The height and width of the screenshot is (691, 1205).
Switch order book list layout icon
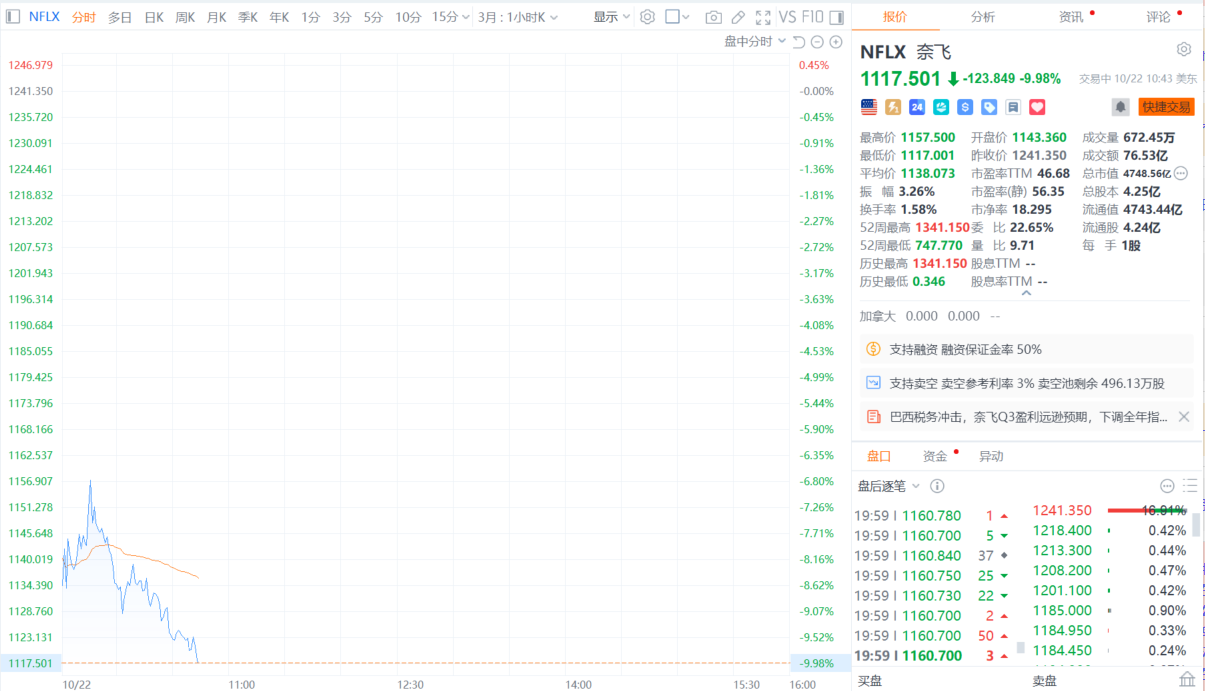[1190, 486]
